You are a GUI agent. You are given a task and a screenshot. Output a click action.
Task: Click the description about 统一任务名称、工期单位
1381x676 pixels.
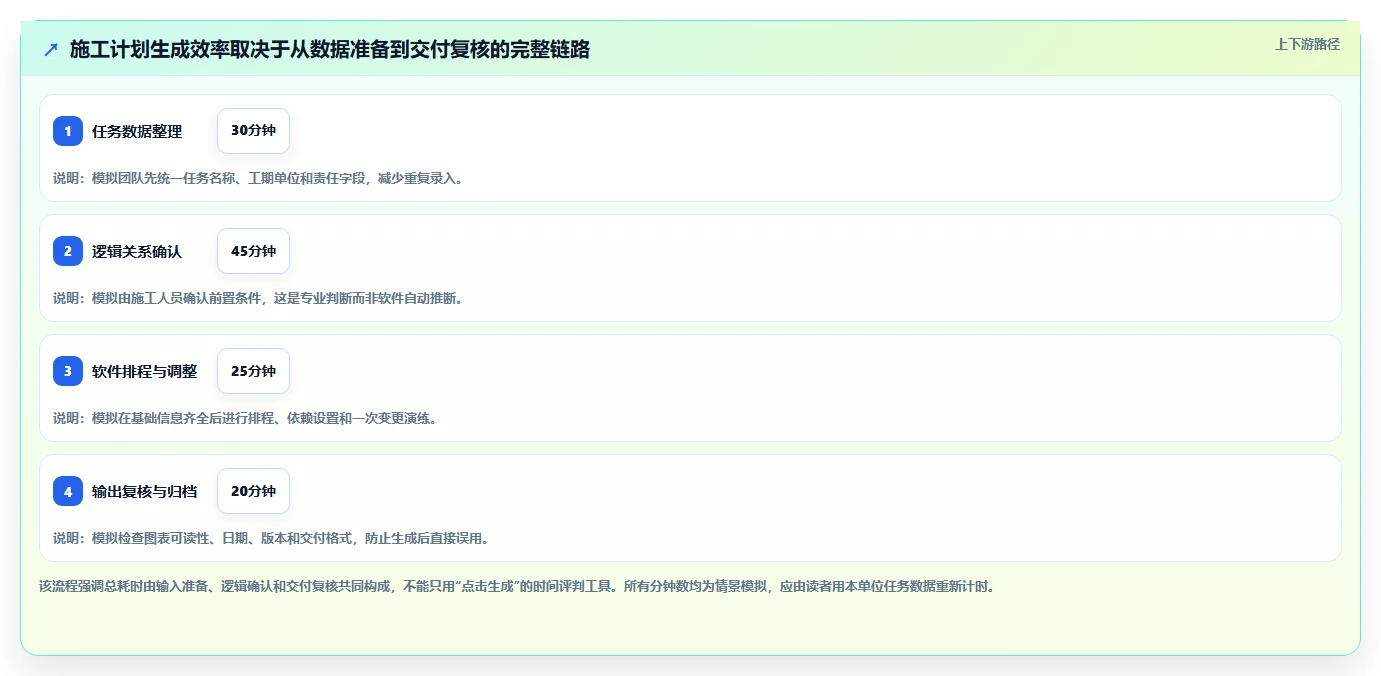coord(258,178)
